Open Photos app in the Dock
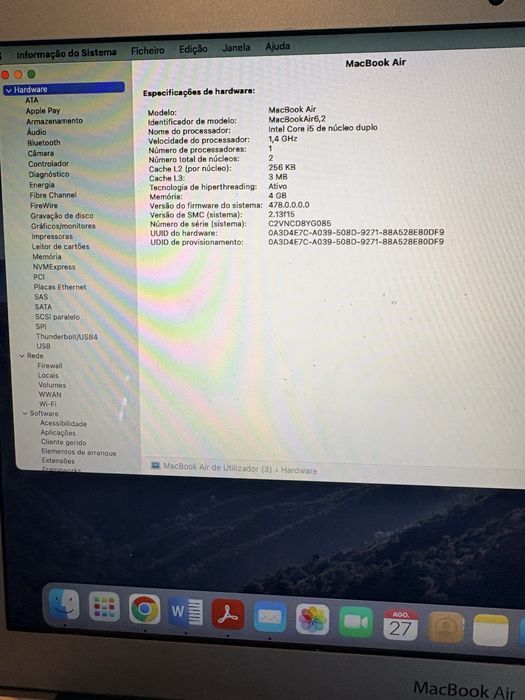Image resolution: width=525 pixels, height=700 pixels. click(312, 620)
